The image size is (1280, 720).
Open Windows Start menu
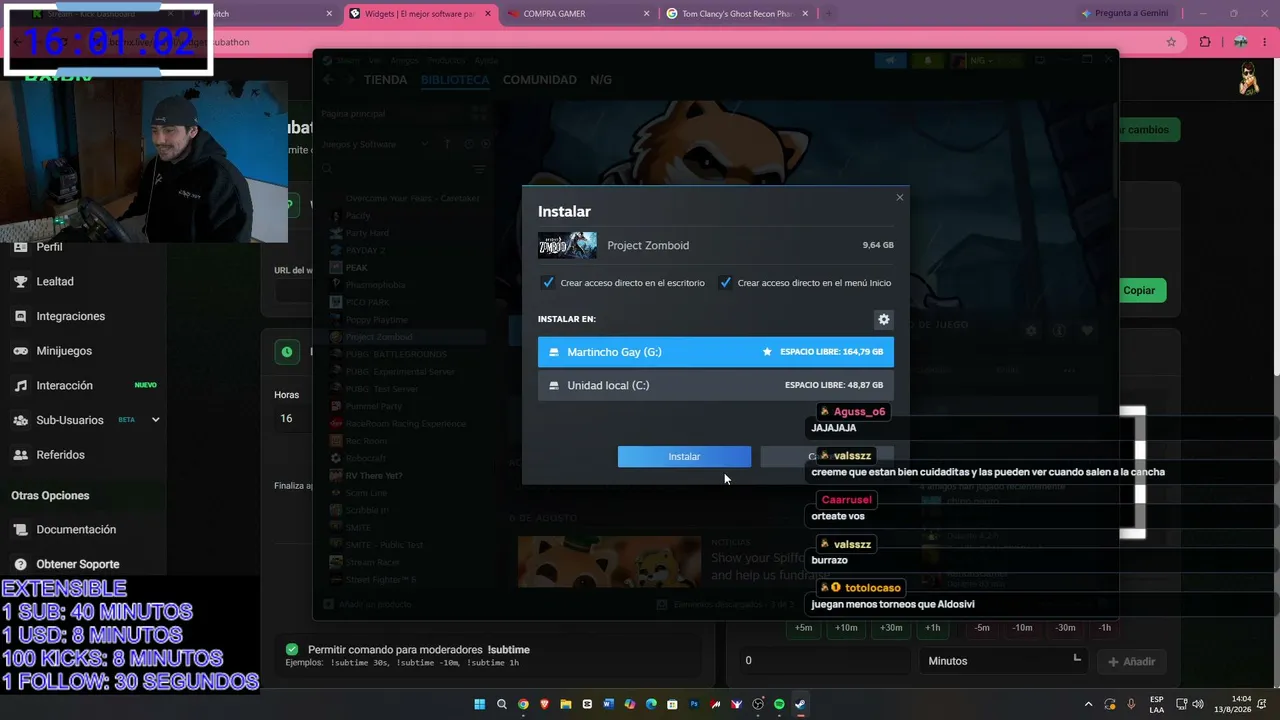(480, 704)
